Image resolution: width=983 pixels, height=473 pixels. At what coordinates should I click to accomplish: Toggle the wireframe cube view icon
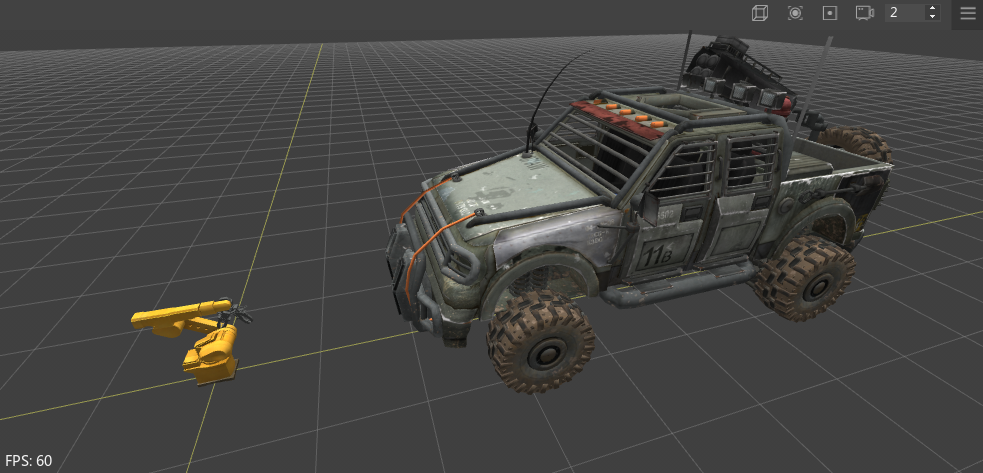(761, 13)
